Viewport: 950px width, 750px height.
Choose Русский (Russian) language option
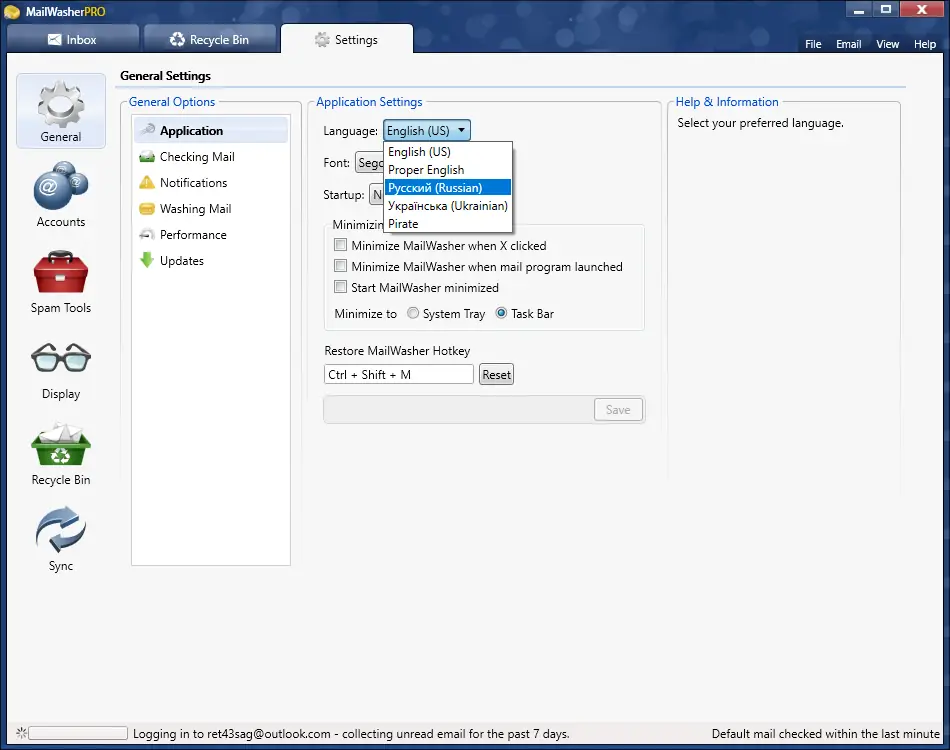tap(448, 188)
